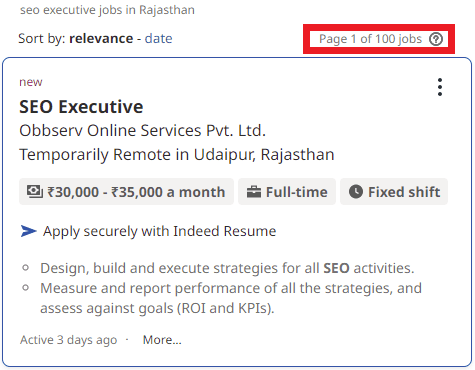Click the Active 3 days ago text
Screen dimensions: 475x370
pyautogui.click(x=68, y=340)
